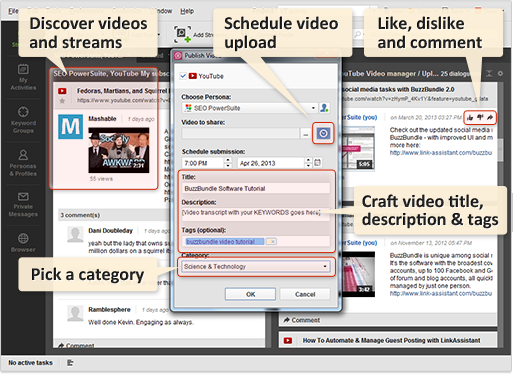Click the browse '...' button for Video to share
The width and height of the screenshot is (514, 374).
pos(305,134)
